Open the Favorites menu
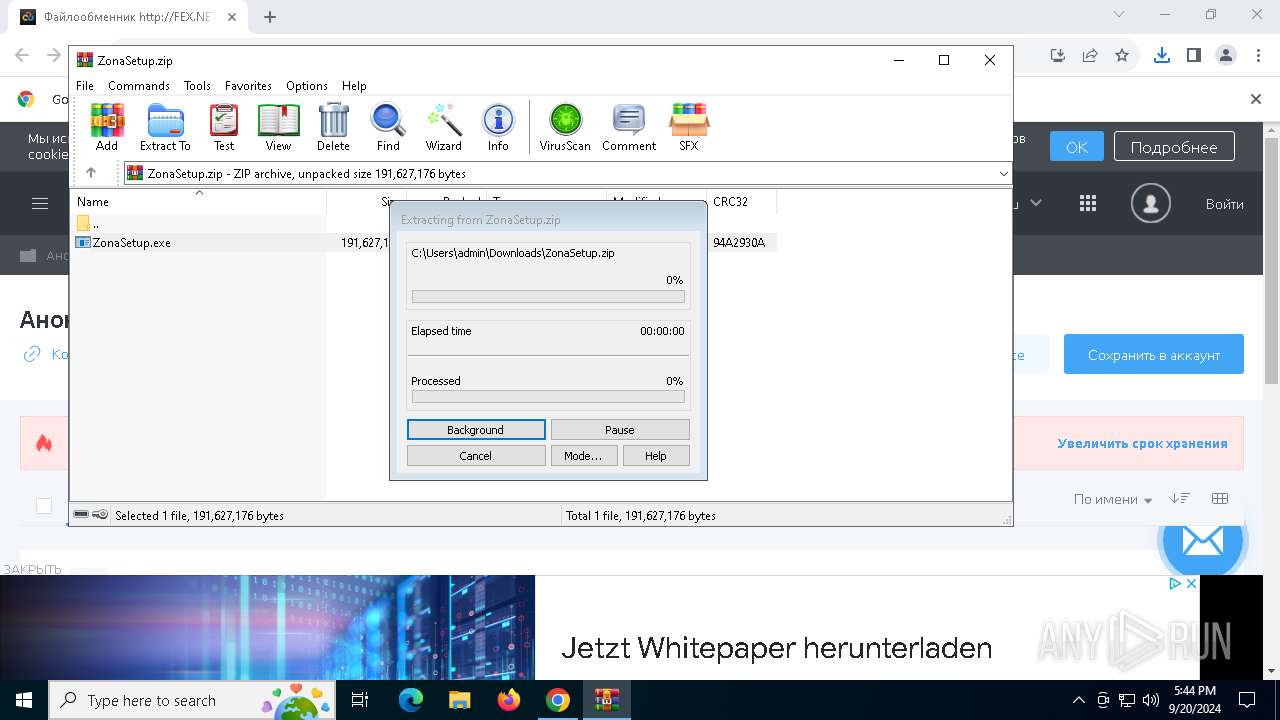The width and height of the screenshot is (1280, 720). [x=248, y=86]
